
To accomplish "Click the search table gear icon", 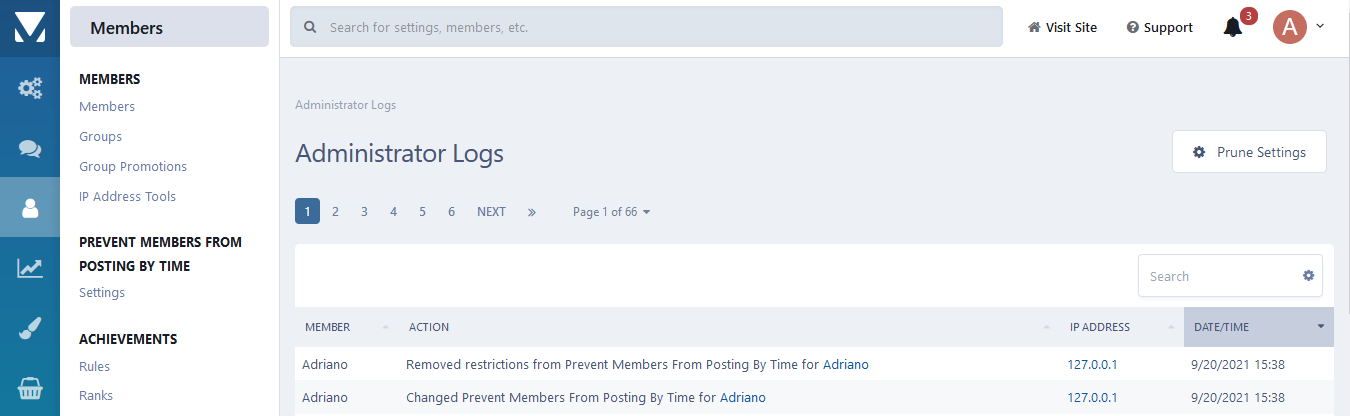I will pyautogui.click(x=1308, y=276).
